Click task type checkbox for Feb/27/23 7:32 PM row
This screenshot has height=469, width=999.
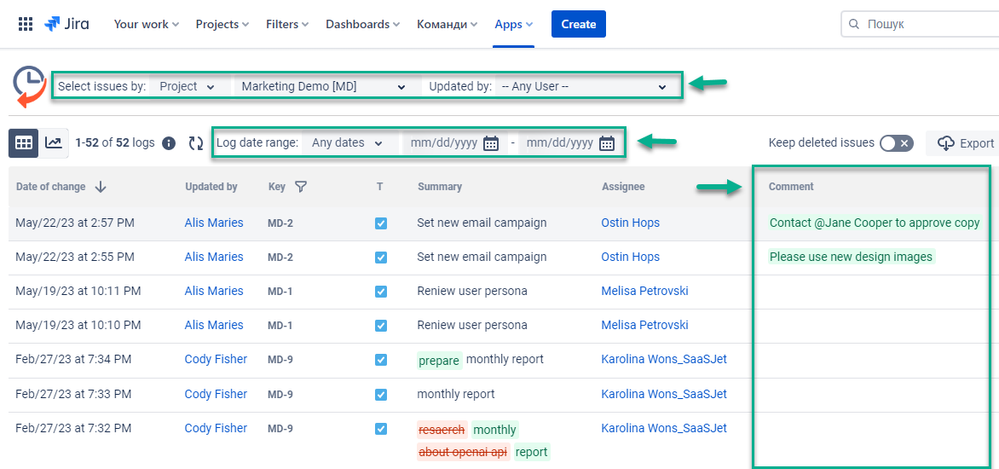pyautogui.click(x=381, y=429)
